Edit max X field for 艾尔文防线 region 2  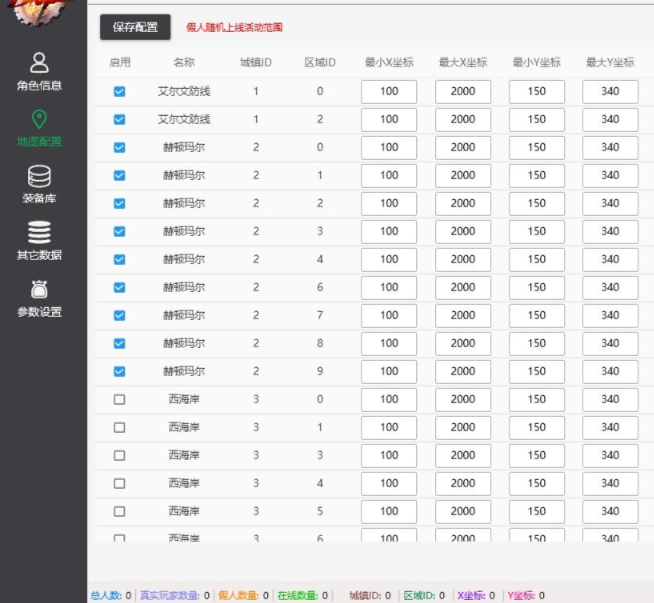(x=463, y=119)
